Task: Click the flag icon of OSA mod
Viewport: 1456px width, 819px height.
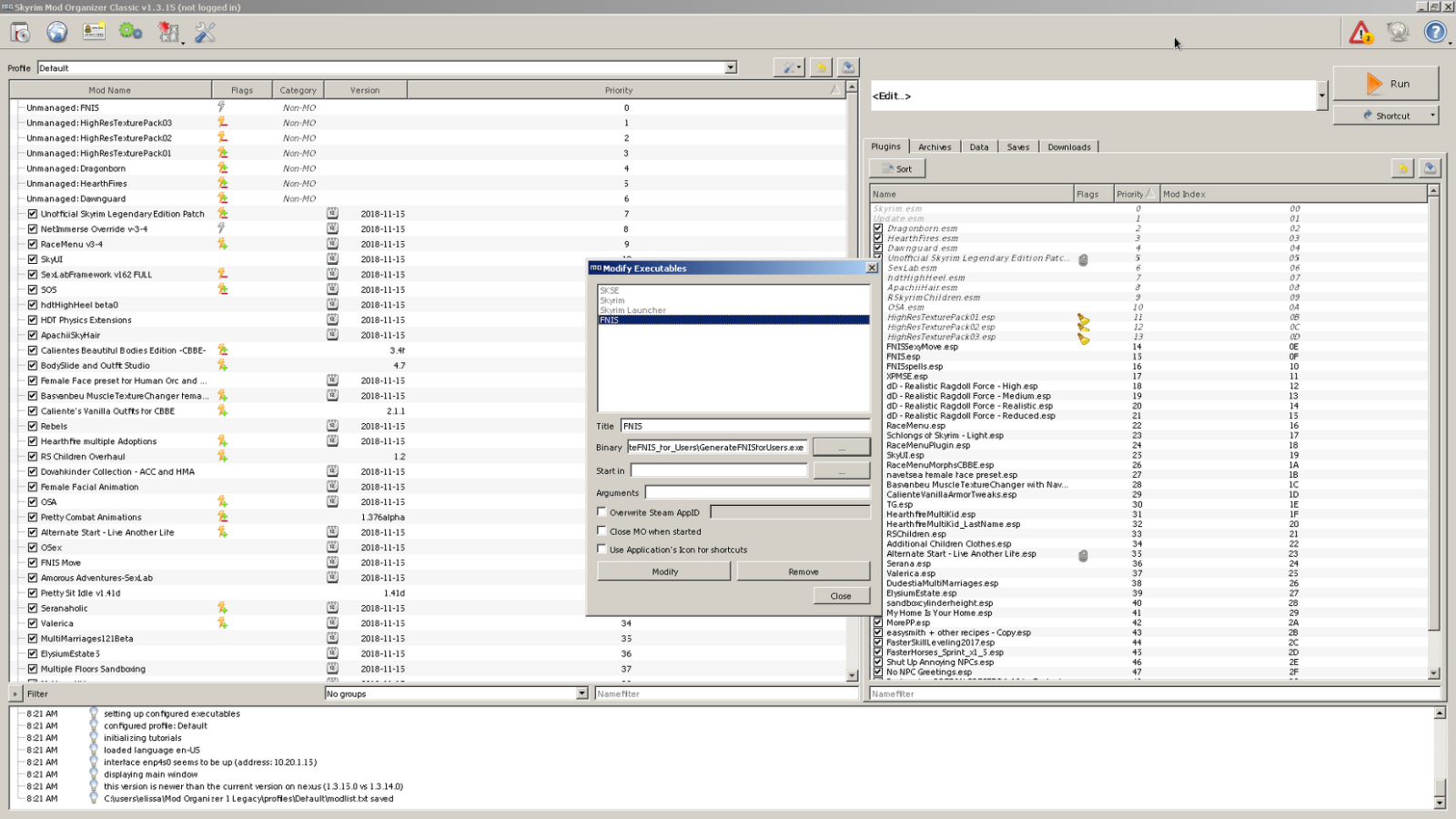Action: click(222, 501)
